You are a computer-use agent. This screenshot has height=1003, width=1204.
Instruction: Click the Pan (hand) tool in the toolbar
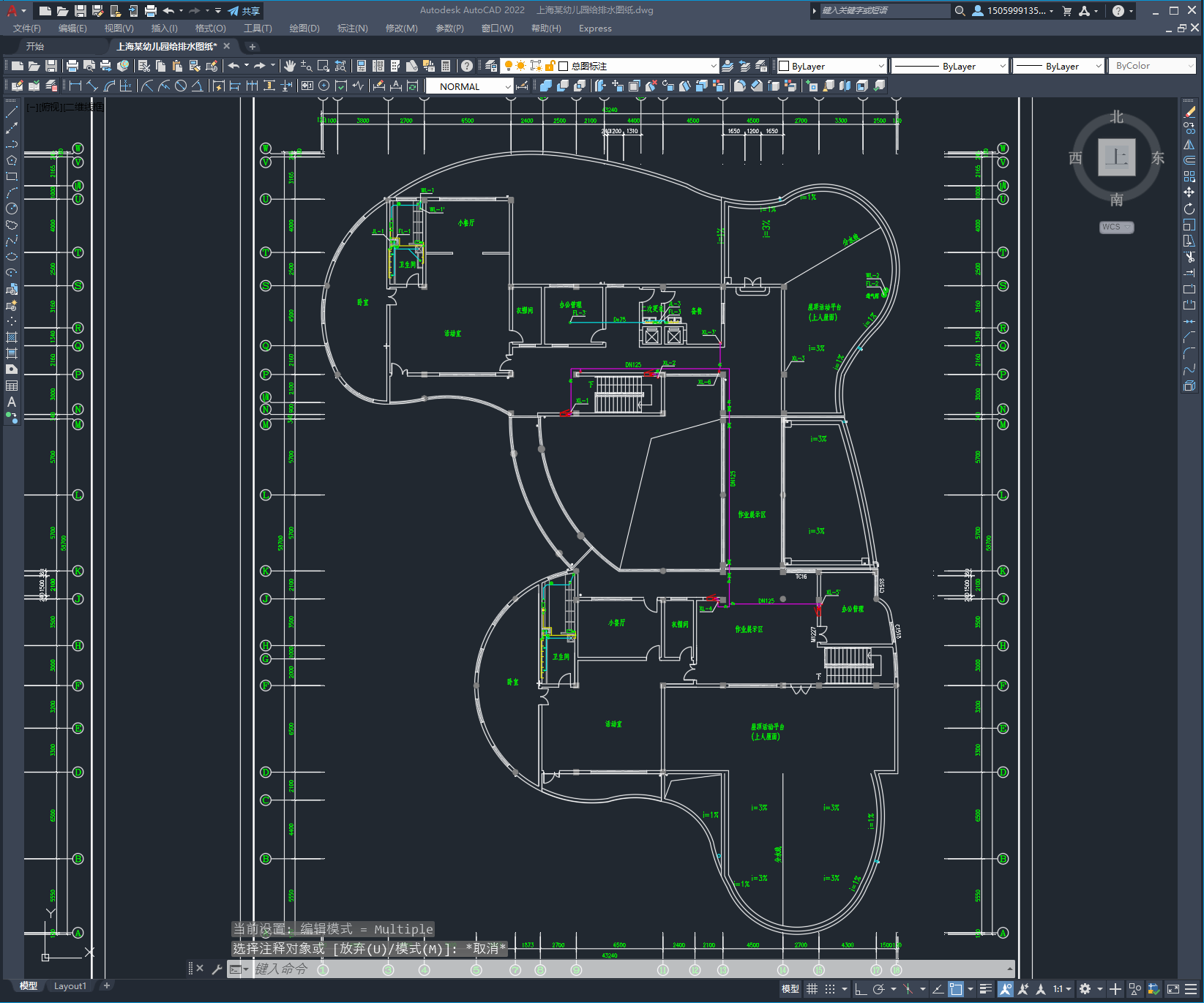click(290, 66)
